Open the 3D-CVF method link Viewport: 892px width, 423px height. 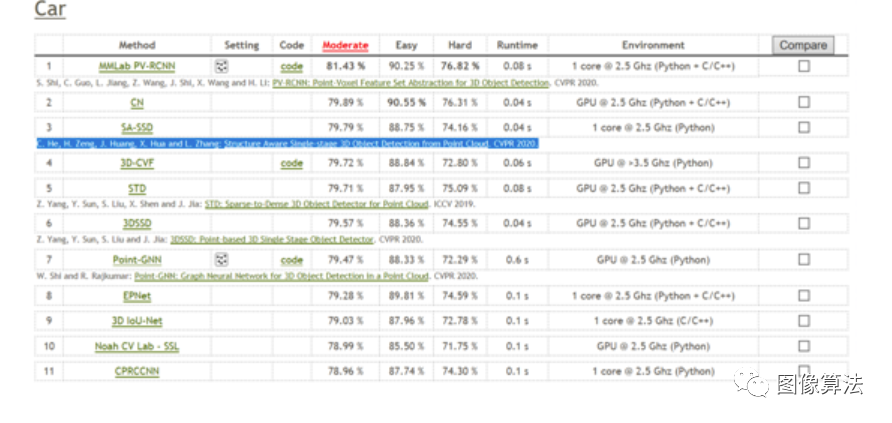pyautogui.click(x=137, y=163)
